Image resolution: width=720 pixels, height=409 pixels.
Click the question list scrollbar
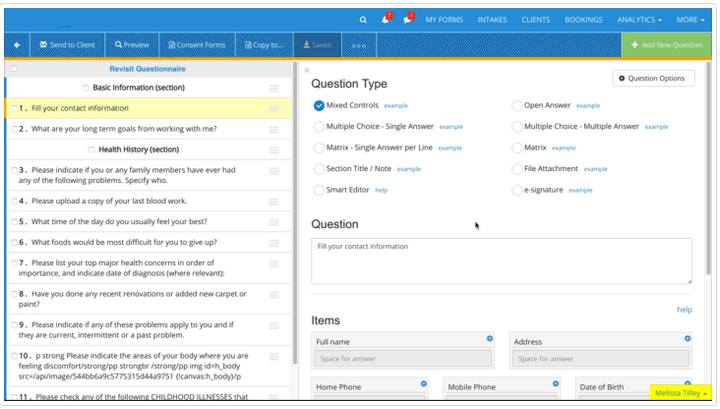tap(295, 213)
